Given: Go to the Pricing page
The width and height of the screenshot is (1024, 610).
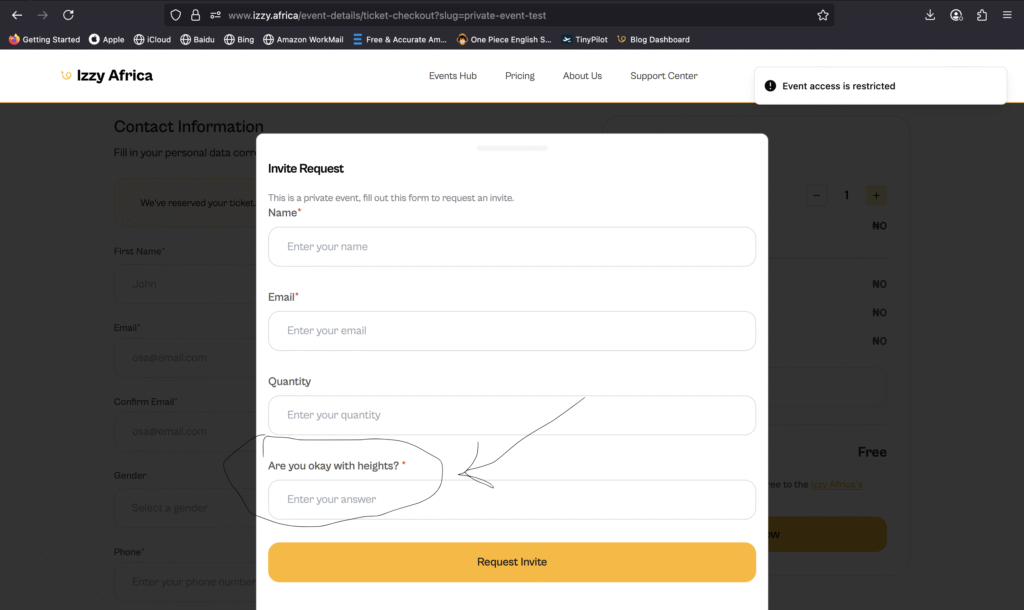Looking at the screenshot, I should pyautogui.click(x=520, y=76).
